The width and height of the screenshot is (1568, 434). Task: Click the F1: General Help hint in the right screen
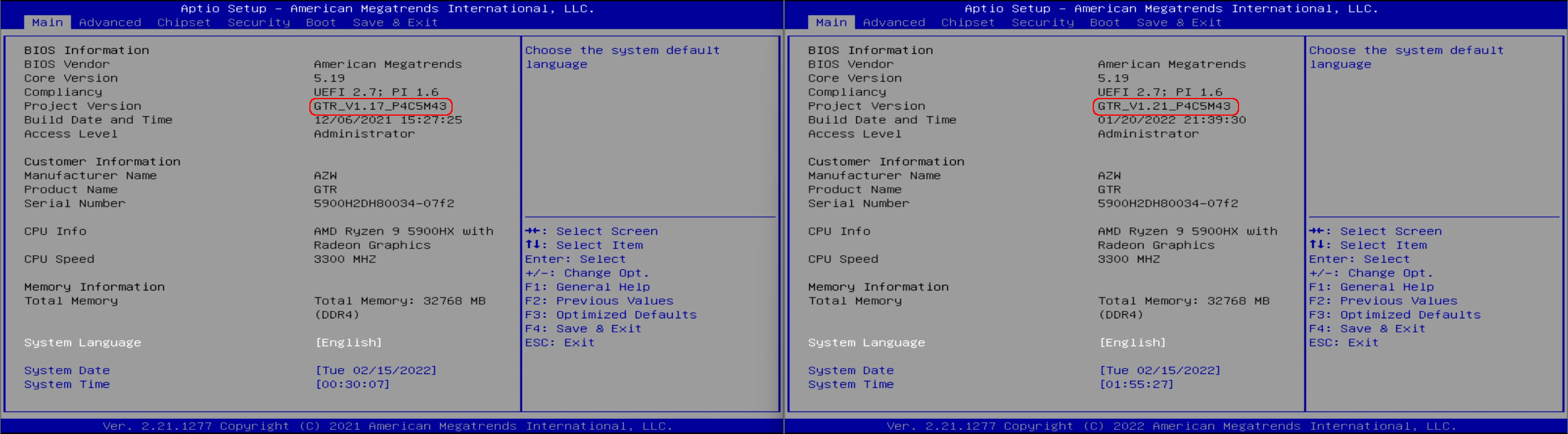(x=1371, y=288)
